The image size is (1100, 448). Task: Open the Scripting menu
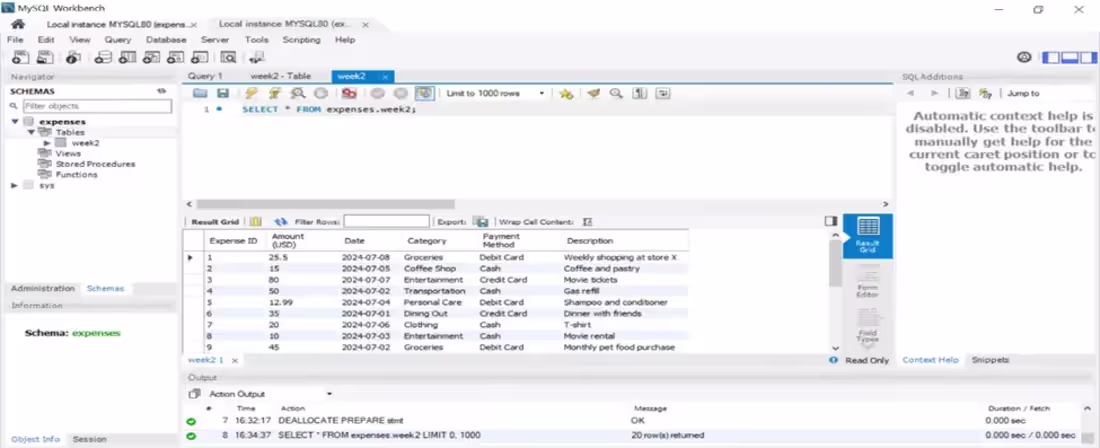click(301, 40)
